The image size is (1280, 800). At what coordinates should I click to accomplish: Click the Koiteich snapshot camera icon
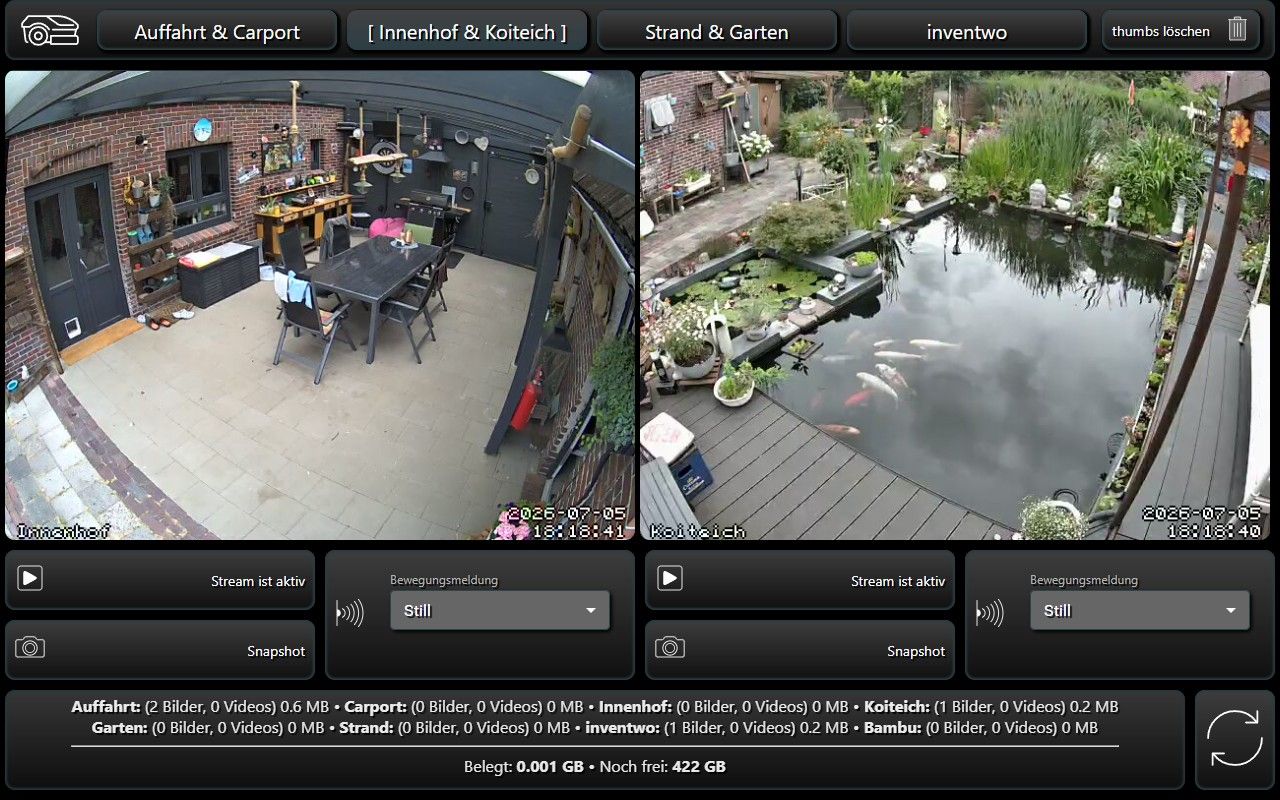(x=670, y=647)
